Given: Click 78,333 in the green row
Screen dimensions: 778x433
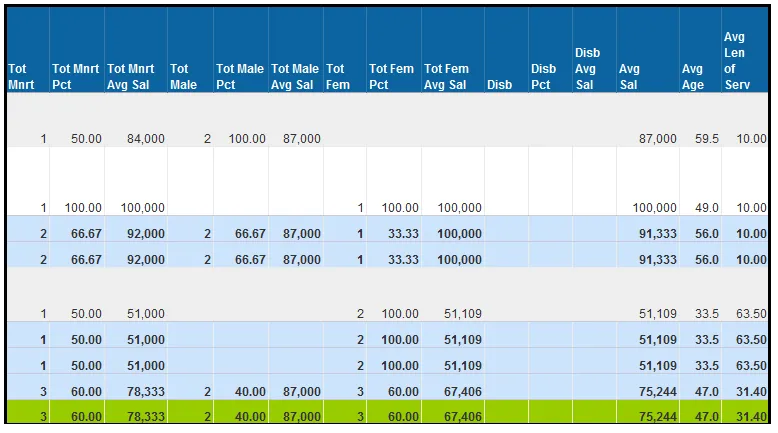Looking at the screenshot, I should point(145,417).
